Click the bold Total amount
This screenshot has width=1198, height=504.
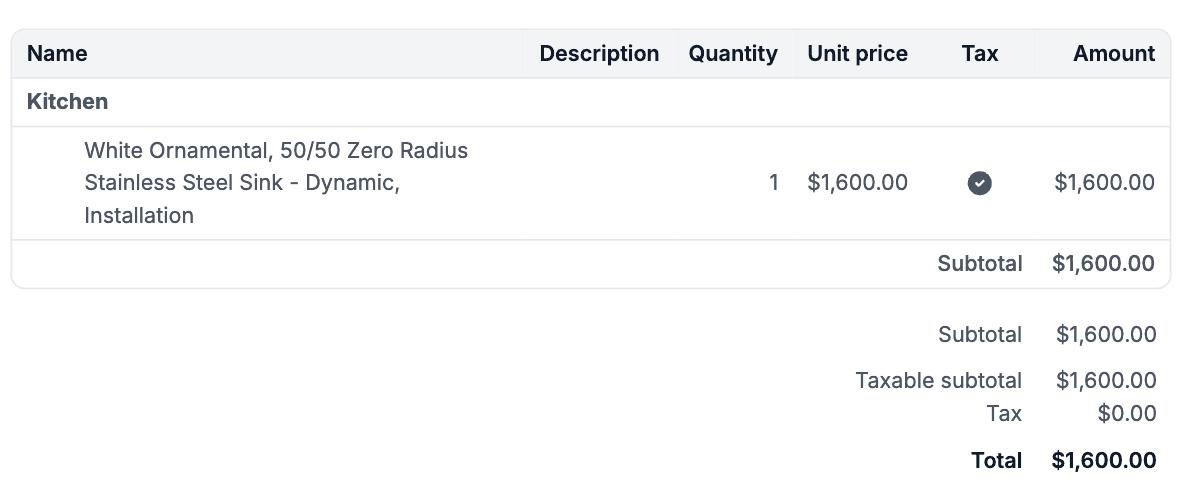[x=1103, y=461]
